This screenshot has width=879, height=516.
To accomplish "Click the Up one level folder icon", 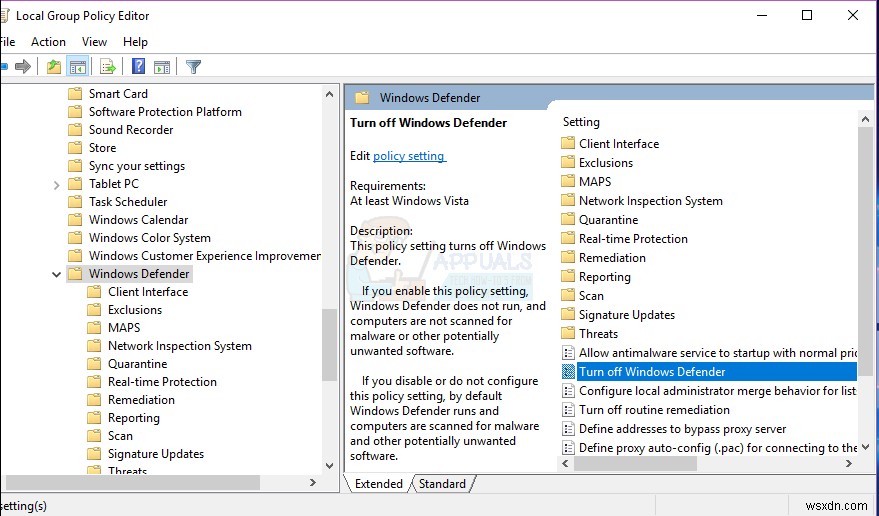I will [x=54, y=67].
